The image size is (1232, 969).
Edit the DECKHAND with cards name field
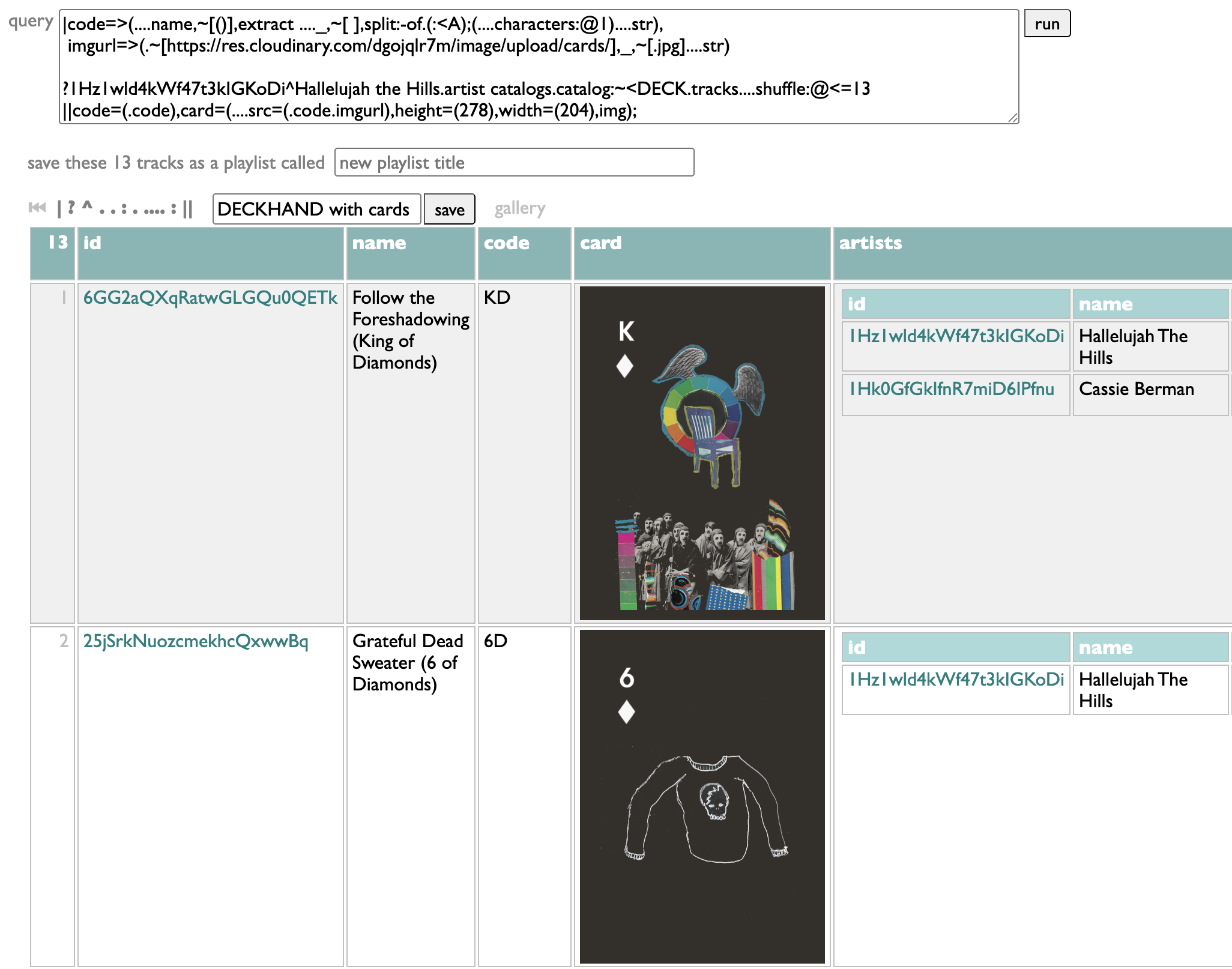click(x=316, y=209)
